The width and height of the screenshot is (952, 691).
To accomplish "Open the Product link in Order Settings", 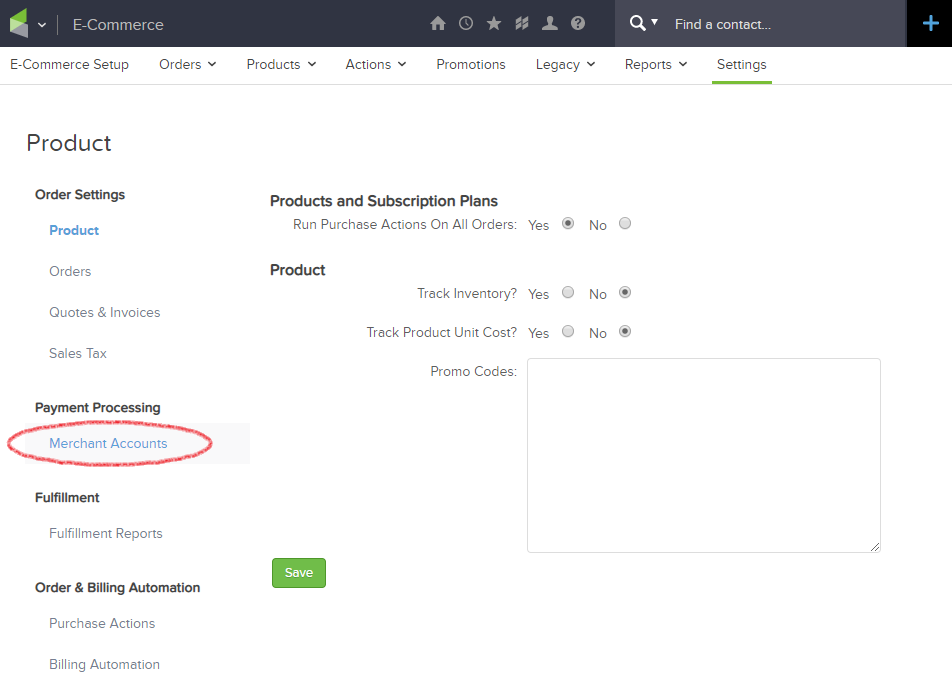I will (x=74, y=230).
